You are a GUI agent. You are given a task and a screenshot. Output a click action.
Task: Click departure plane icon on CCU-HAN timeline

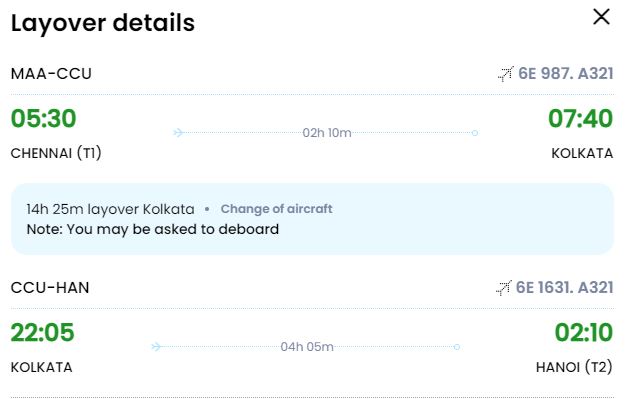(x=156, y=346)
